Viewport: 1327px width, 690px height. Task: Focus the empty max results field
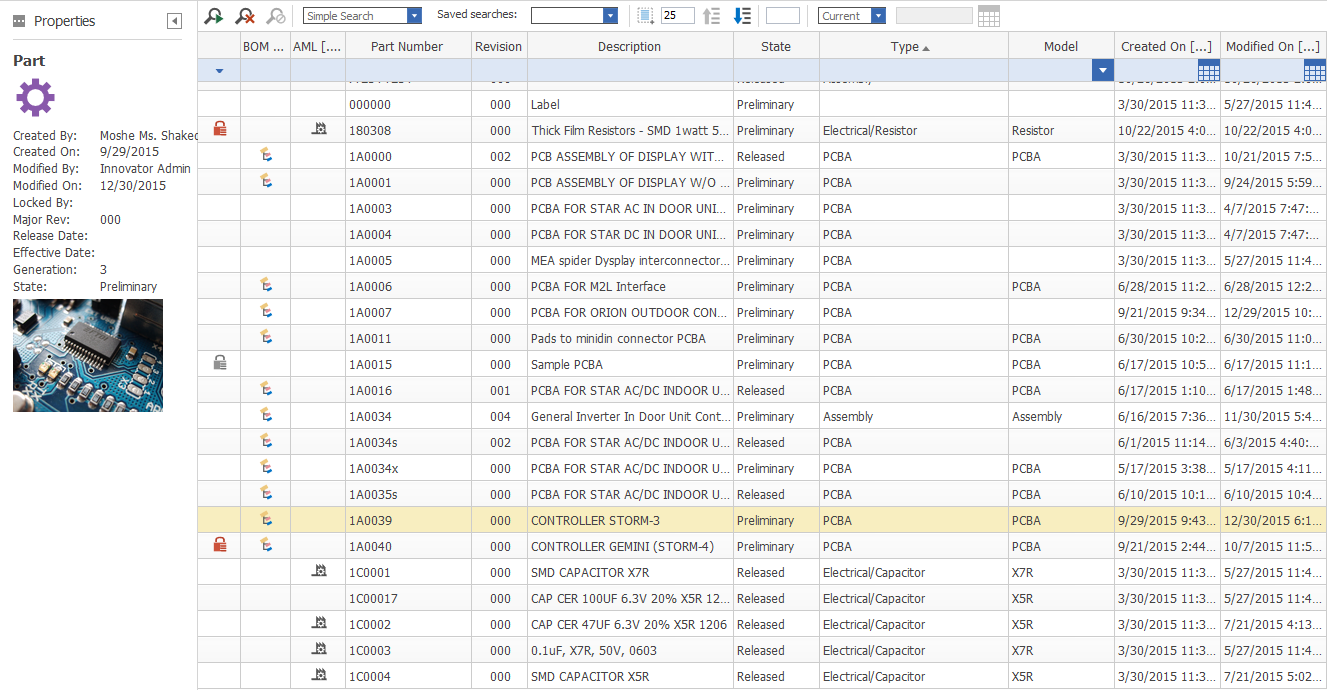pyautogui.click(x=783, y=16)
